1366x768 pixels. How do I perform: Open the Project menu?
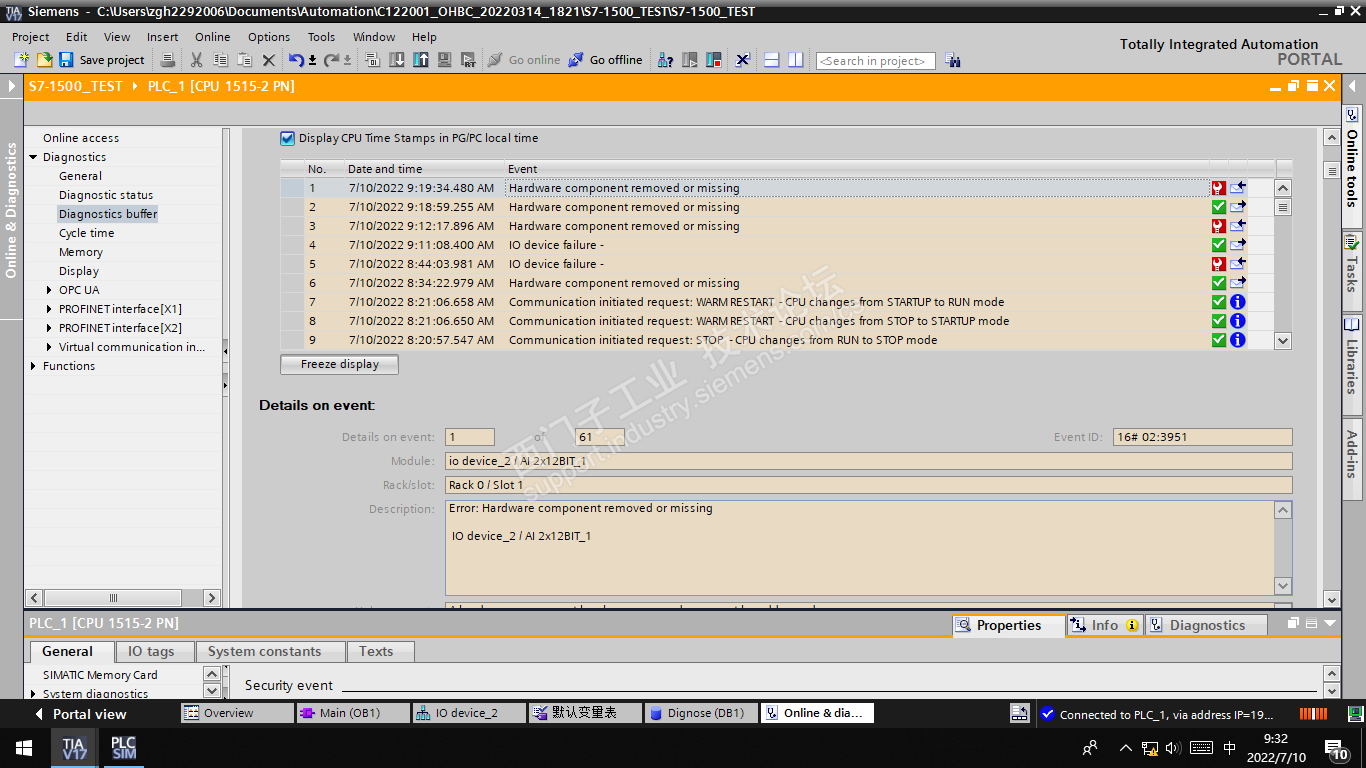click(x=30, y=37)
